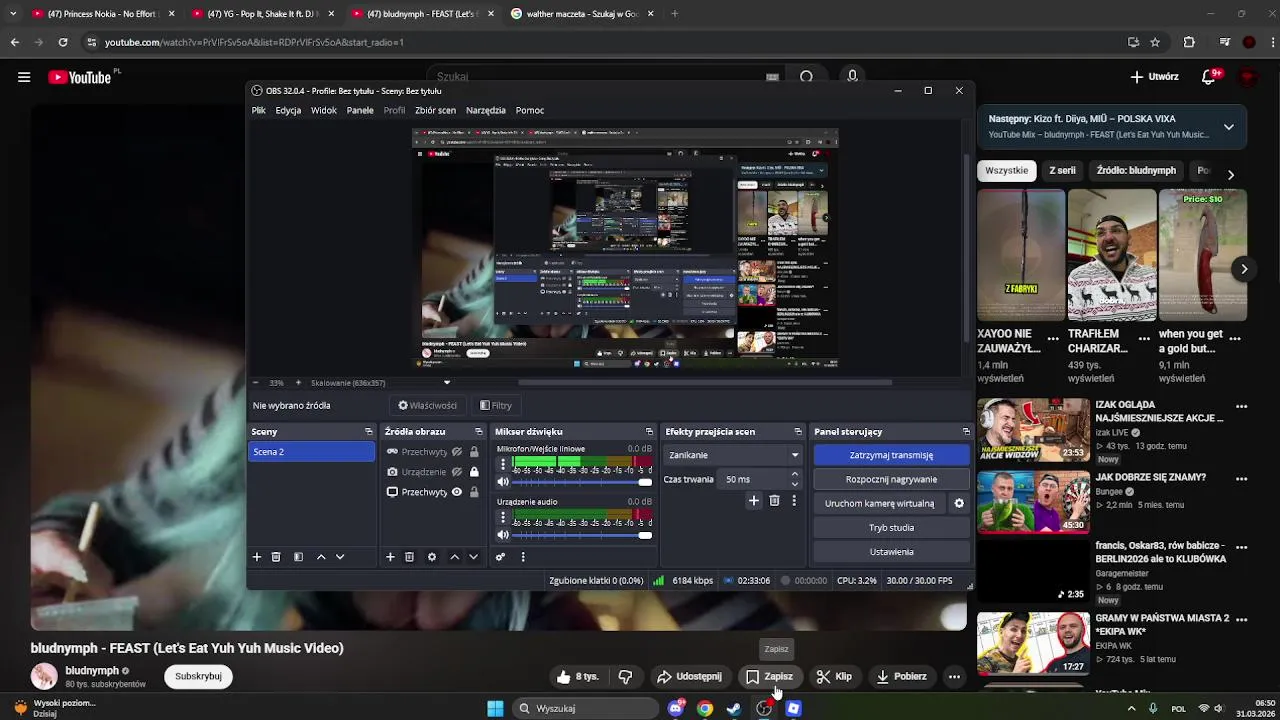This screenshot has width=1280, height=720.
Task: Decrease Czas trwania with down arrow
Action: pos(795,484)
